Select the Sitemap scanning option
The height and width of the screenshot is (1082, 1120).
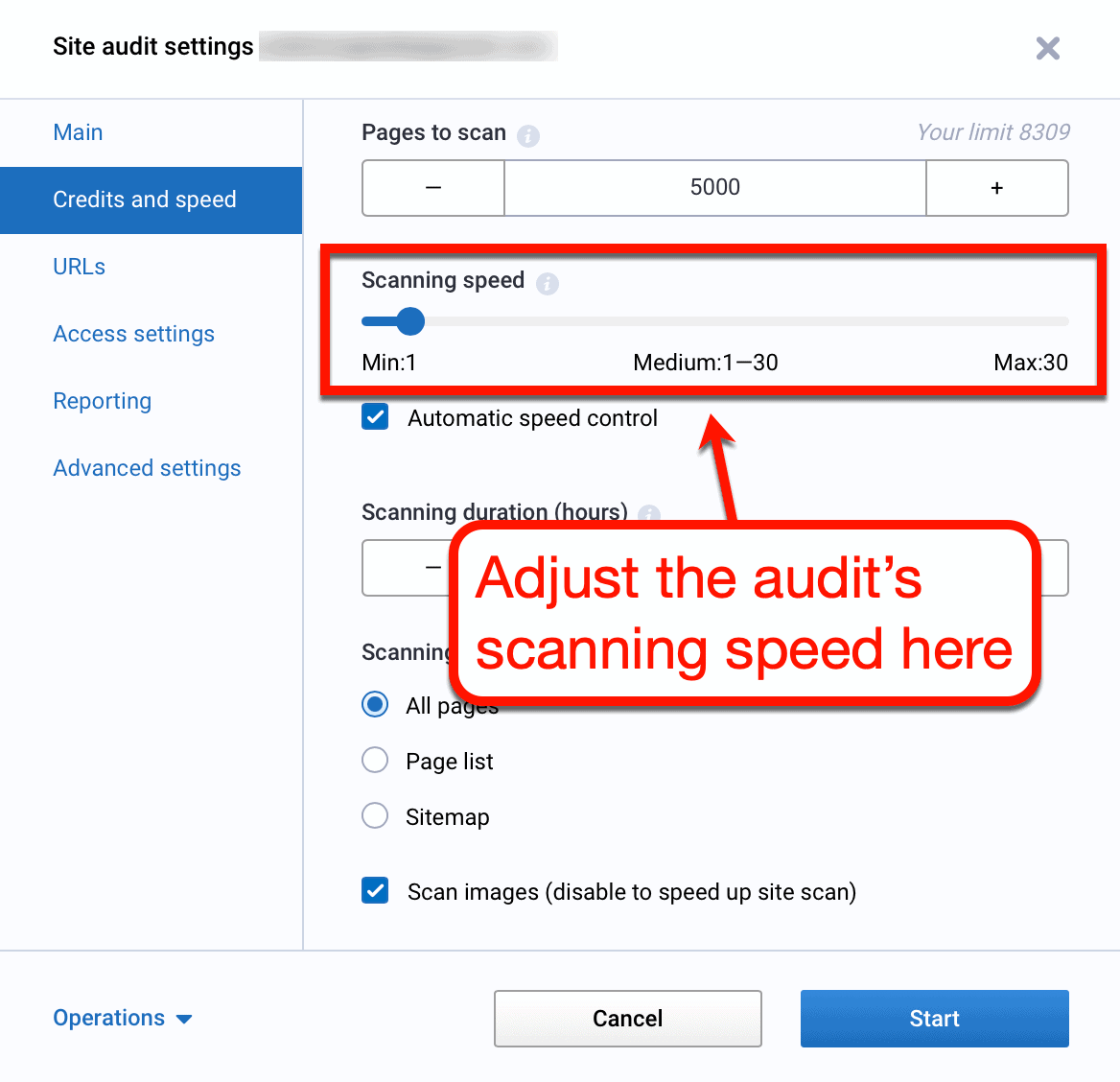tap(375, 815)
